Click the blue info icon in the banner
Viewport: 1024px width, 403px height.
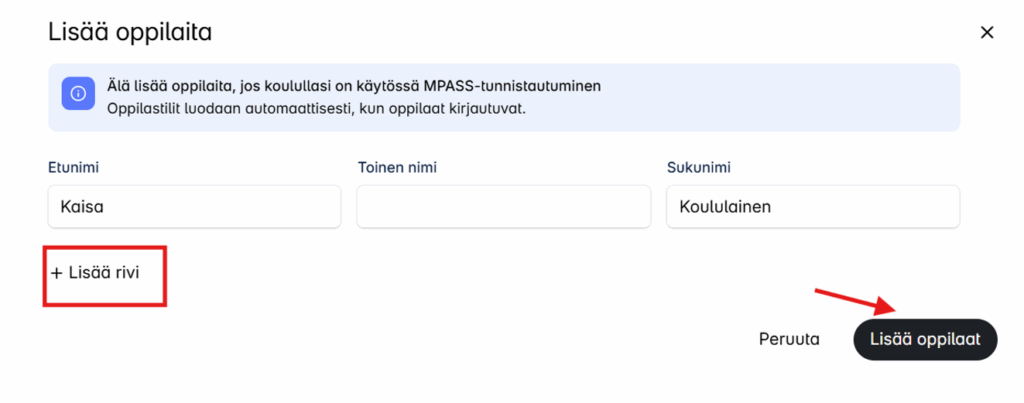[77, 94]
